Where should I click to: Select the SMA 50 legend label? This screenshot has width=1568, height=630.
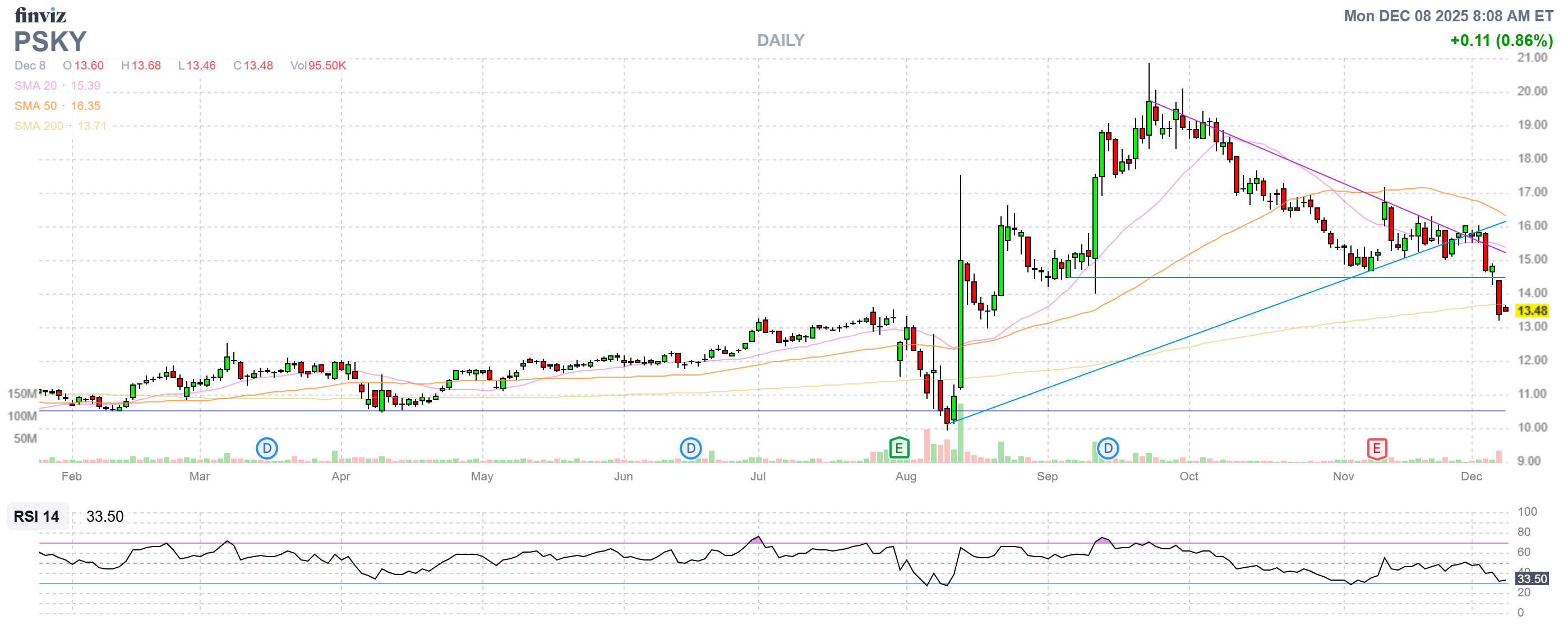35,106
